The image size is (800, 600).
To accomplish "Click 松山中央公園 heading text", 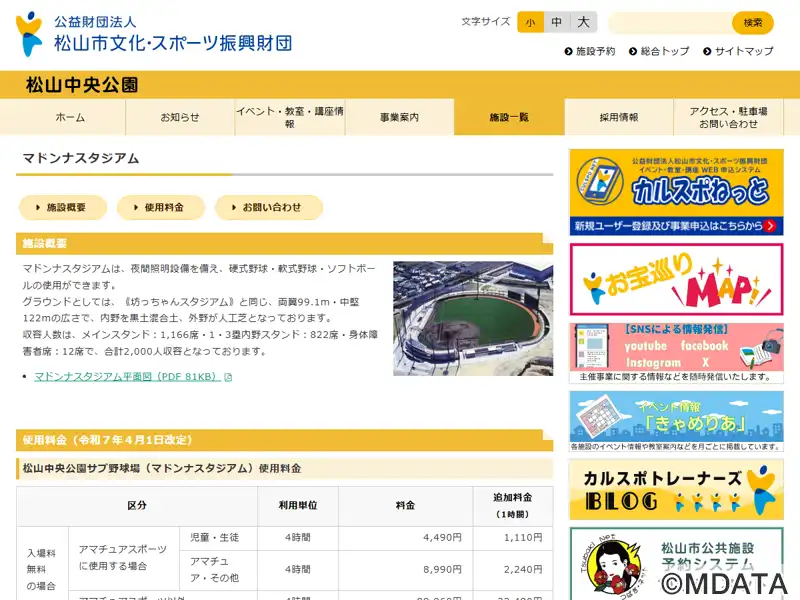I will pos(82,85).
